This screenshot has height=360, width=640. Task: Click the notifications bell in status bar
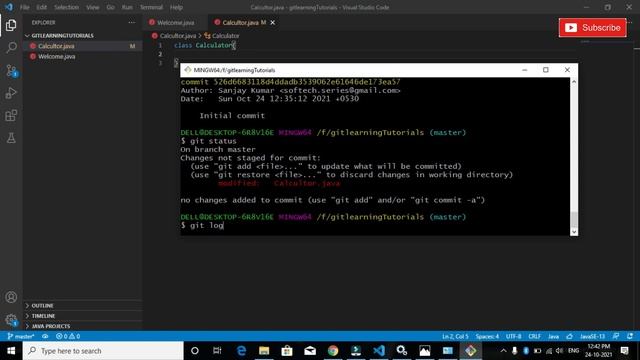[630, 336]
